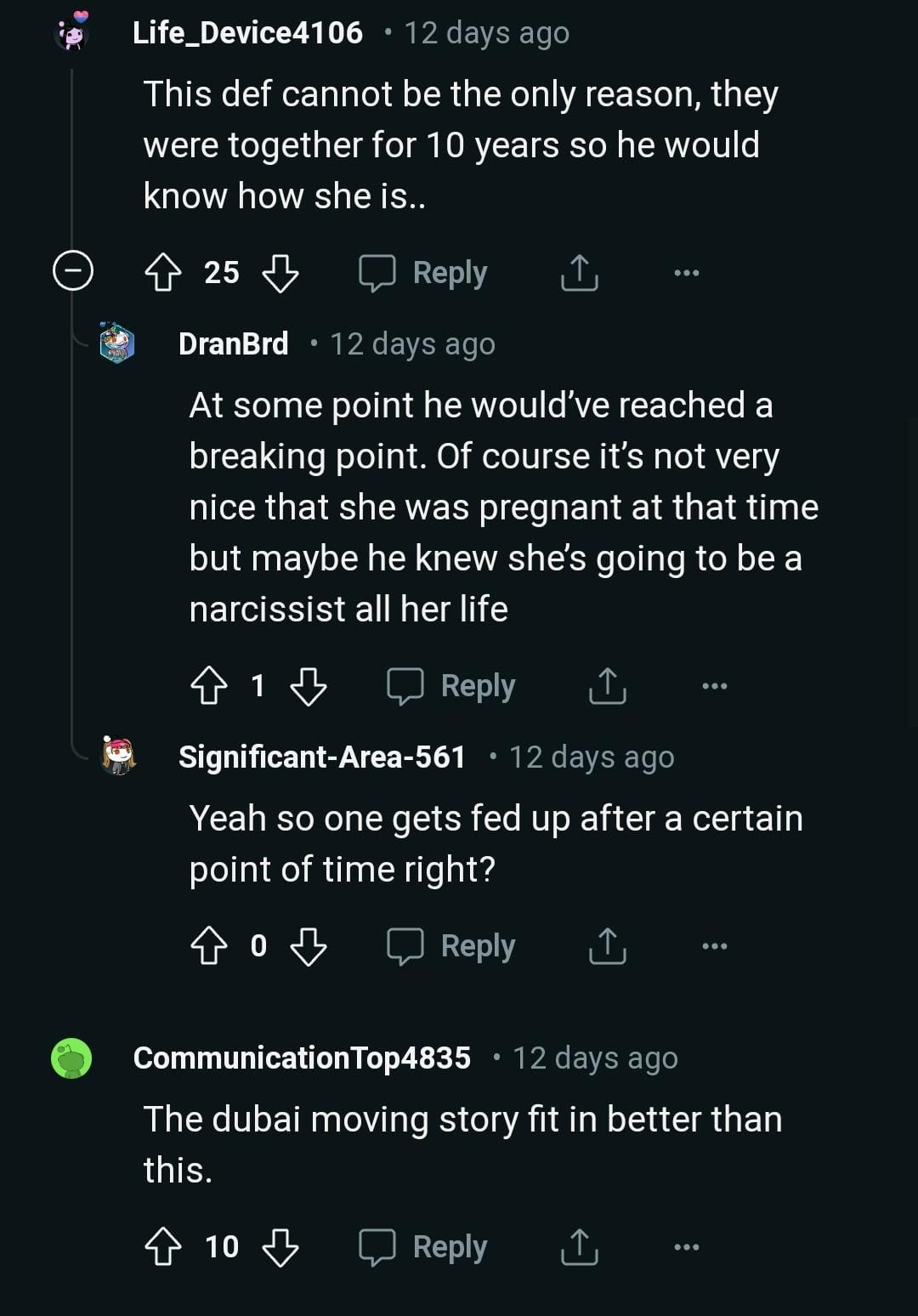
Task: Share DranBrd's comment
Action: (608, 686)
